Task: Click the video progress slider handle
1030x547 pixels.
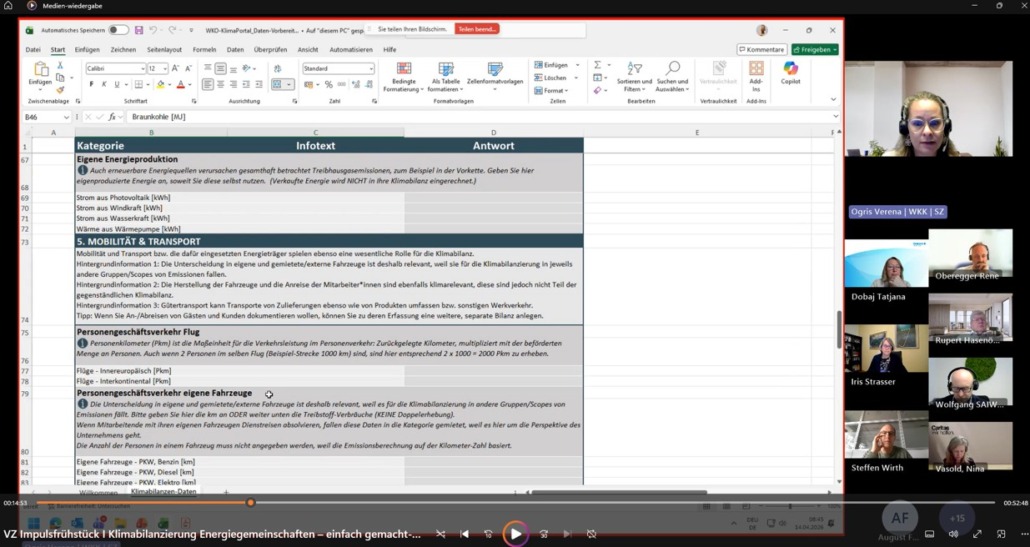Action: pos(251,503)
